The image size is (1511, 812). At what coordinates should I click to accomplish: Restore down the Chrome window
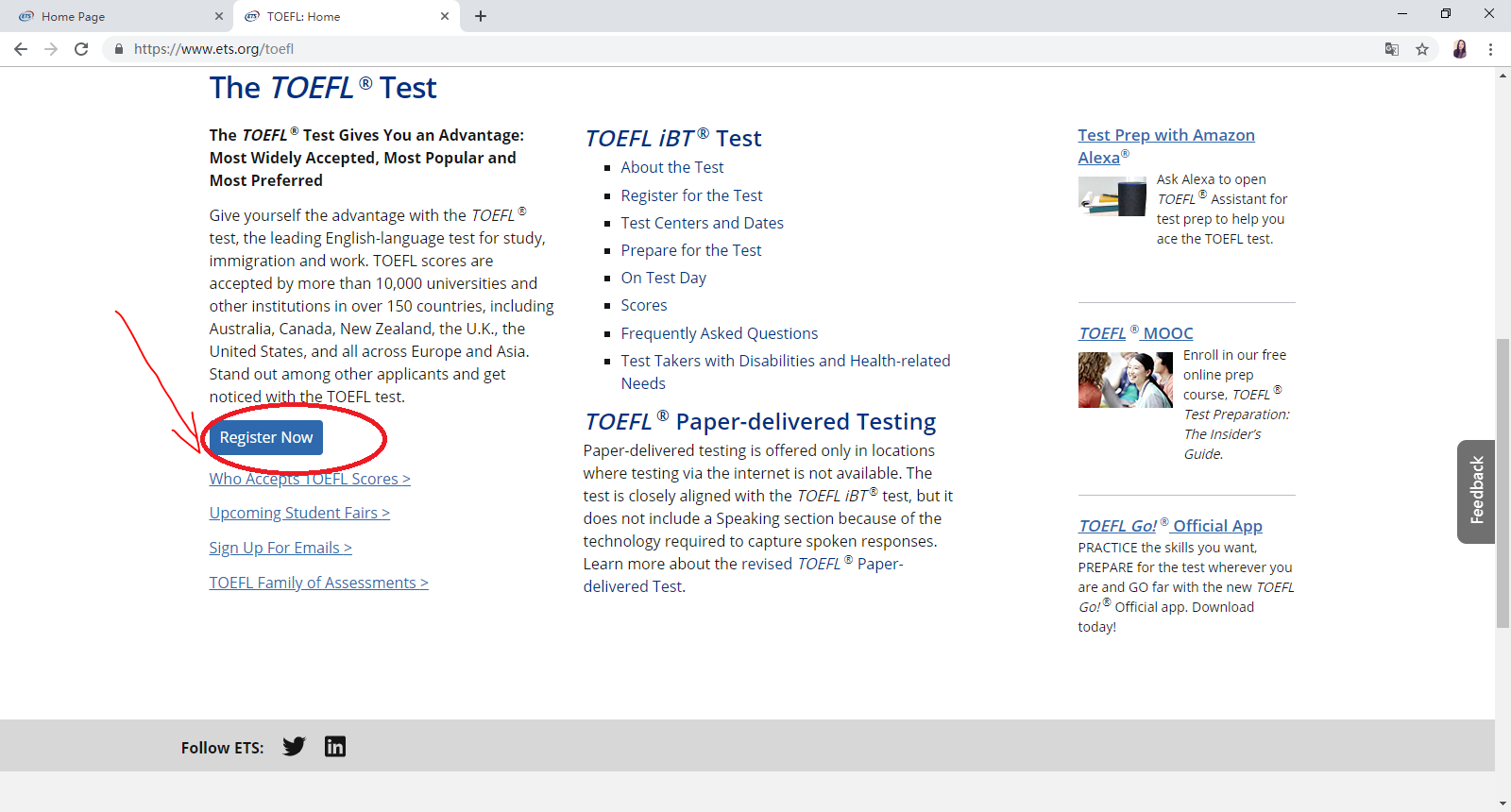click(x=1446, y=13)
